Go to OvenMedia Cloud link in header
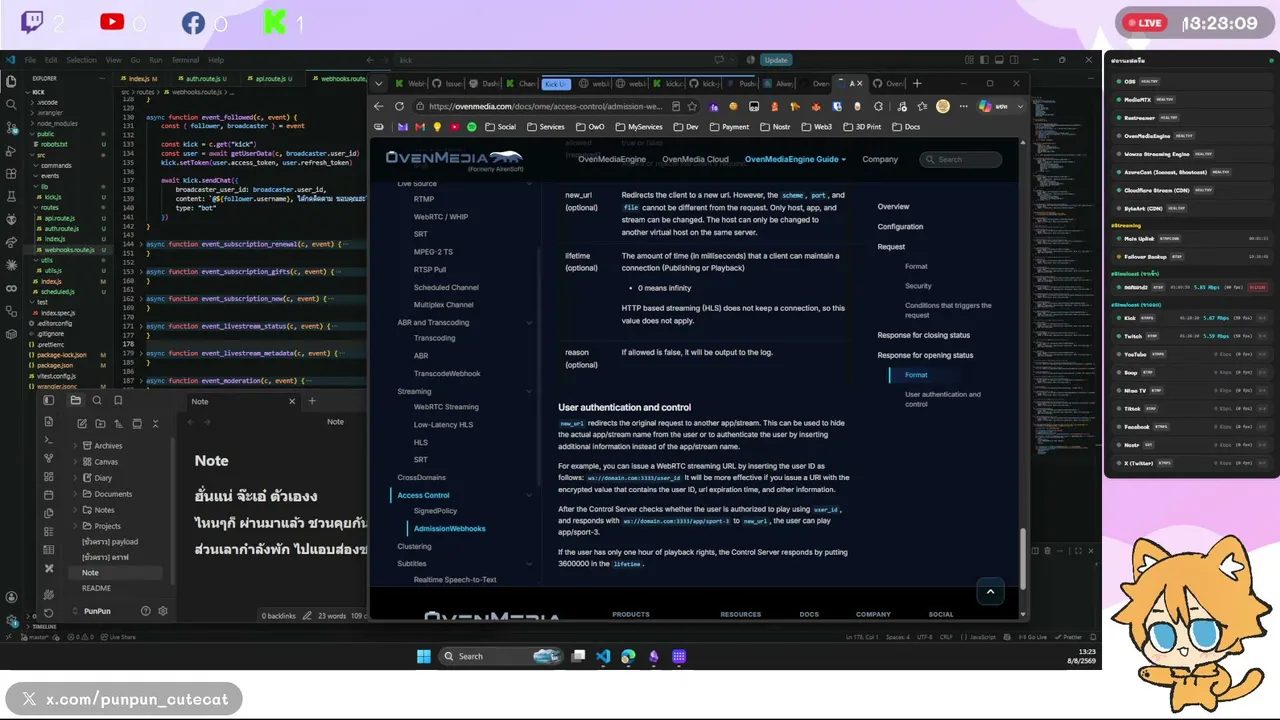 695,159
